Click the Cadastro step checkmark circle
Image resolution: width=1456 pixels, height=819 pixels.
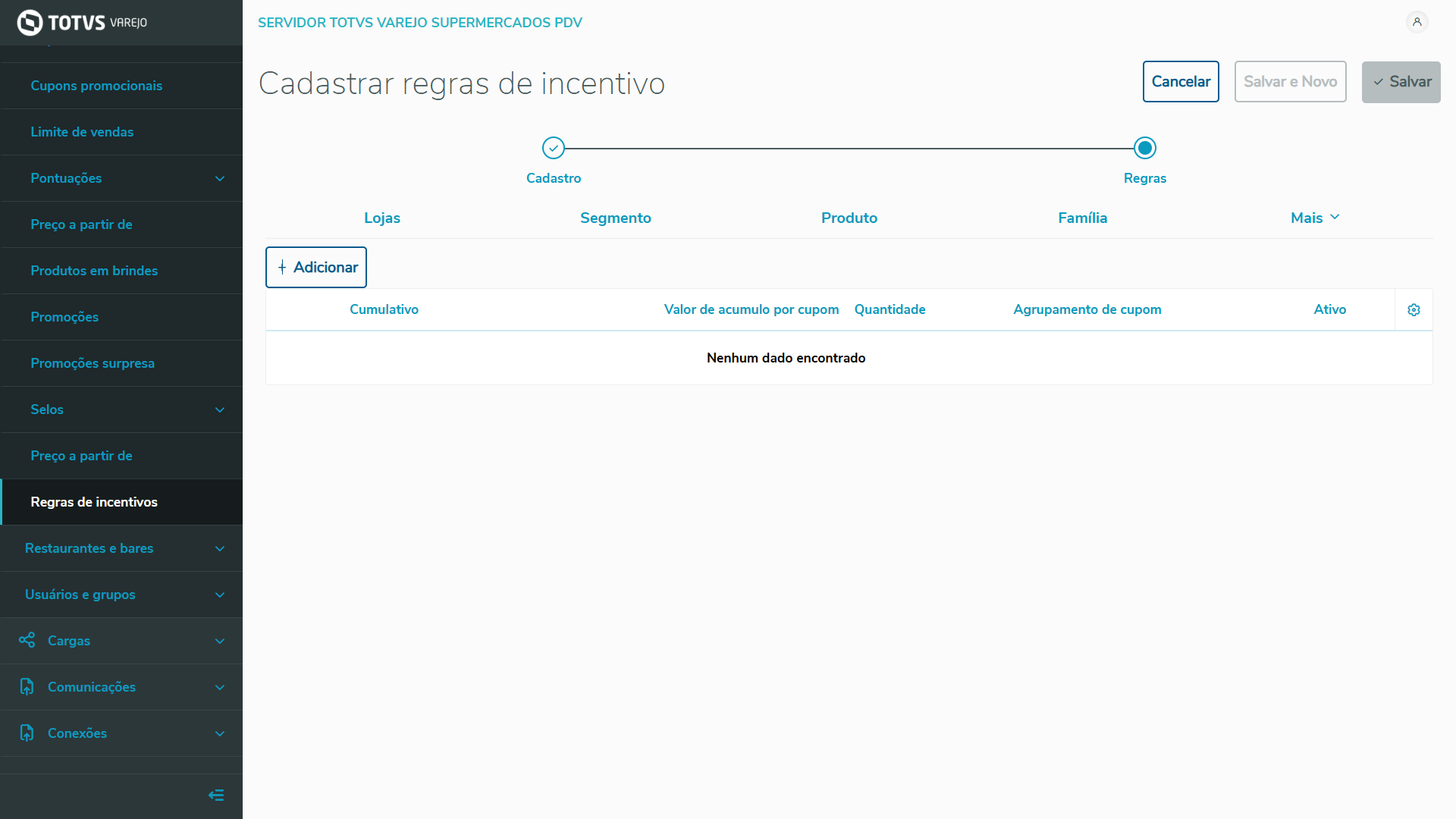click(x=554, y=148)
